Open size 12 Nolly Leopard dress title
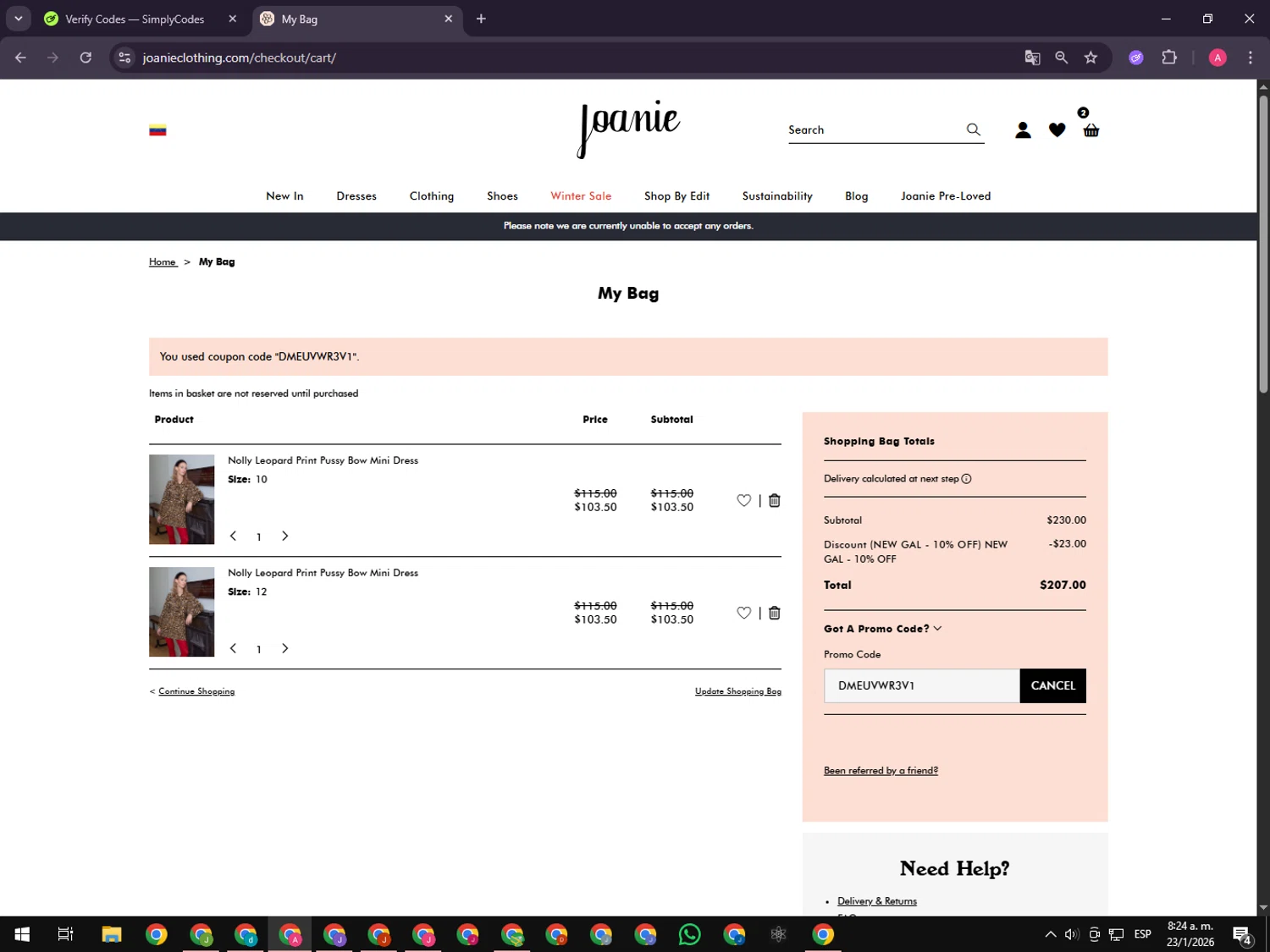1270x952 pixels. [x=323, y=573]
